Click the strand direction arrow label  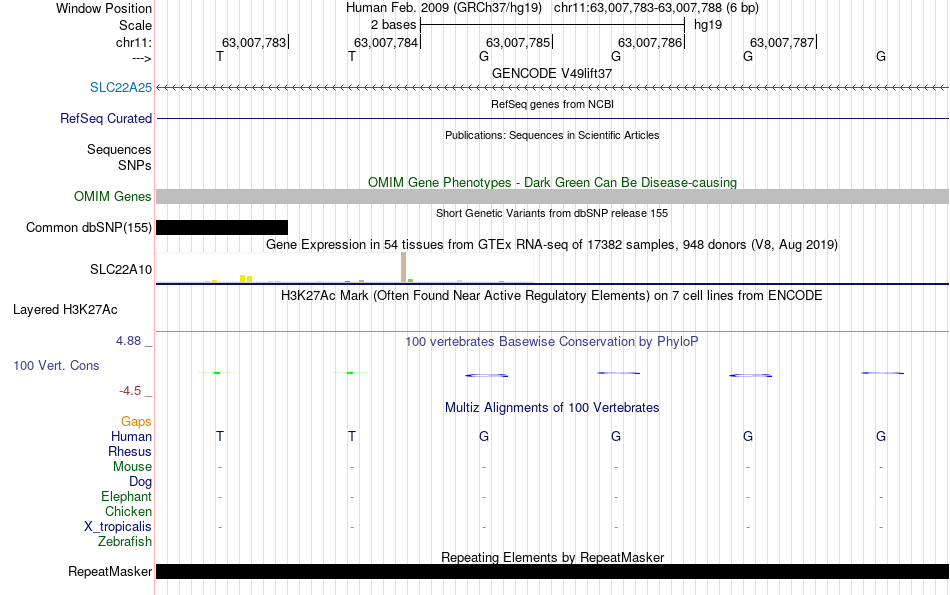141,58
